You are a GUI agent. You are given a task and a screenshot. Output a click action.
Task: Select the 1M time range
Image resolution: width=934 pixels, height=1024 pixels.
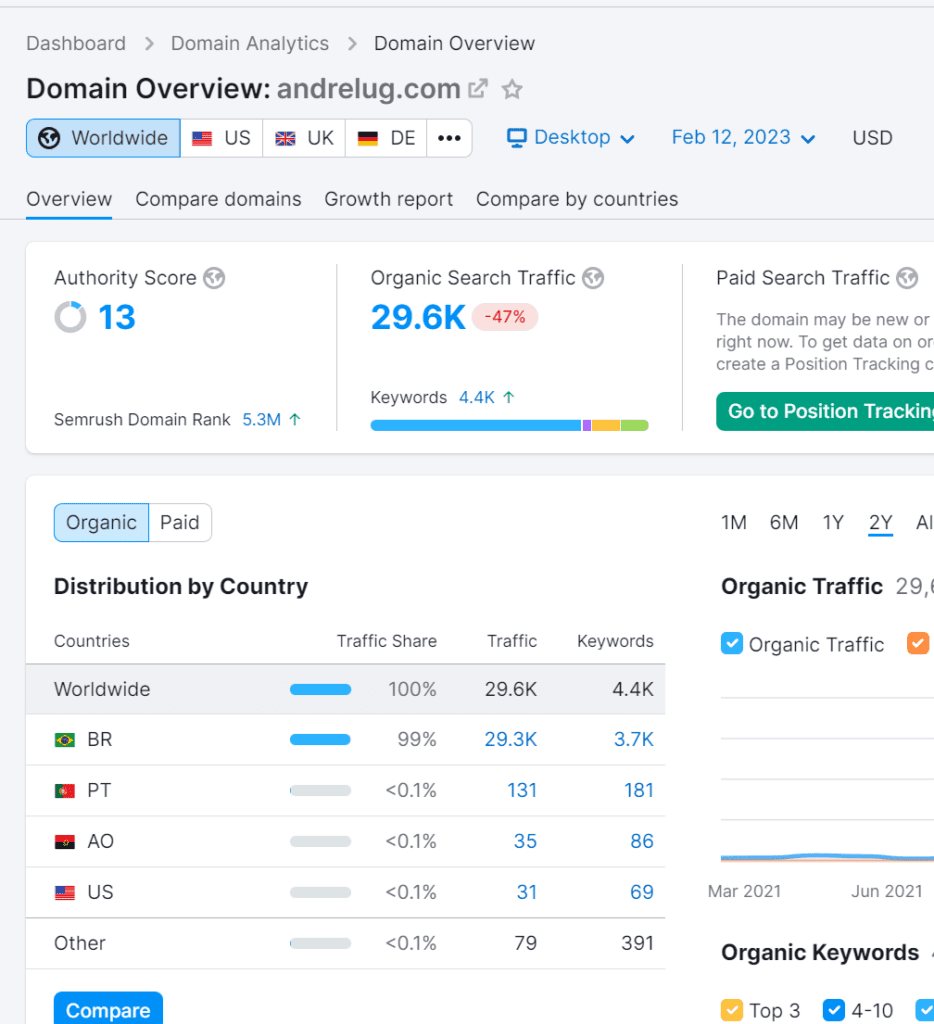click(733, 522)
